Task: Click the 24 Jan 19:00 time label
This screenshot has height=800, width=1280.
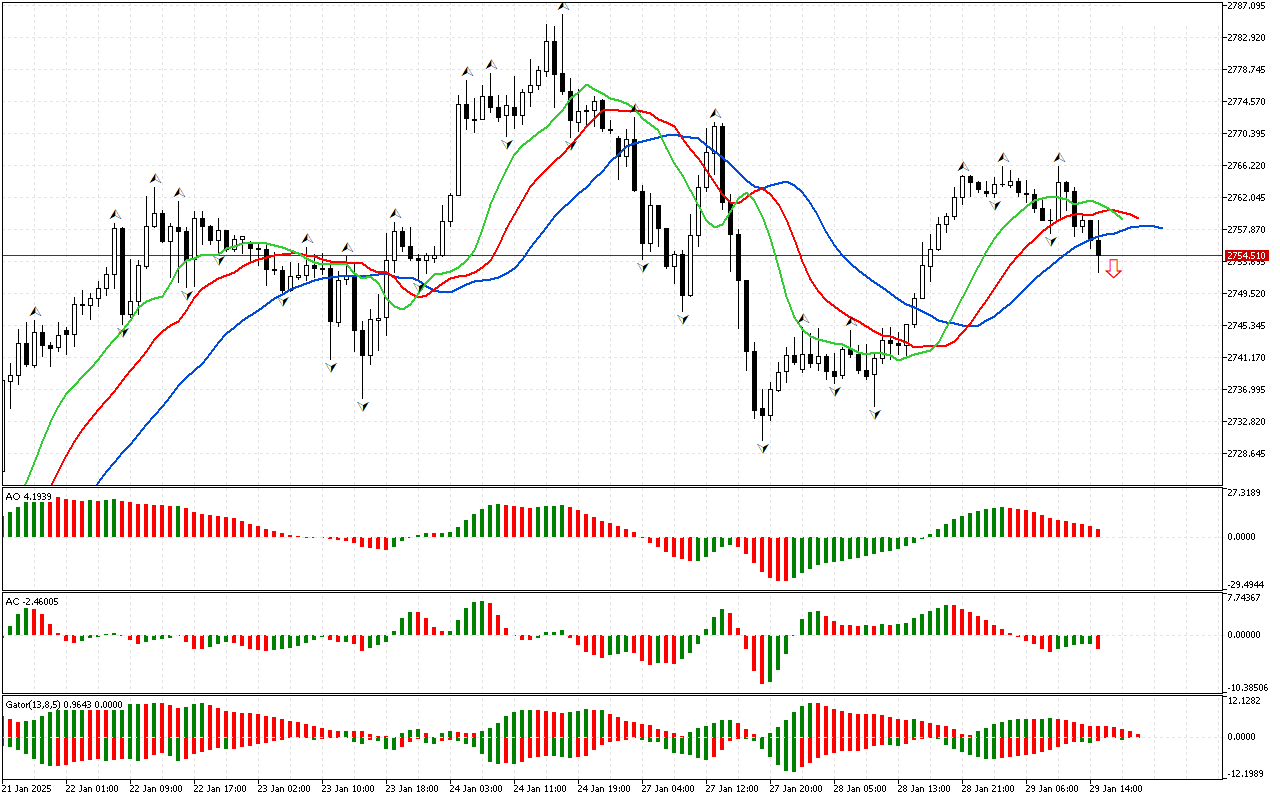Action: point(604,788)
